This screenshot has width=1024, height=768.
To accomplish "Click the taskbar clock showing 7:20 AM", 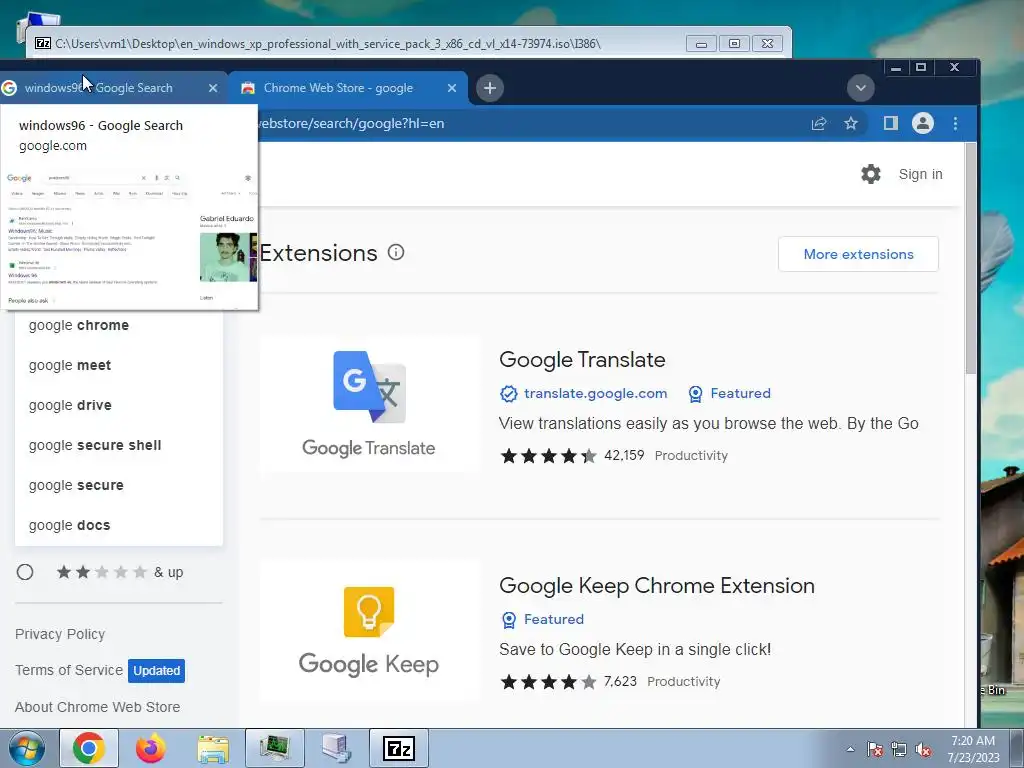I will (x=973, y=748).
